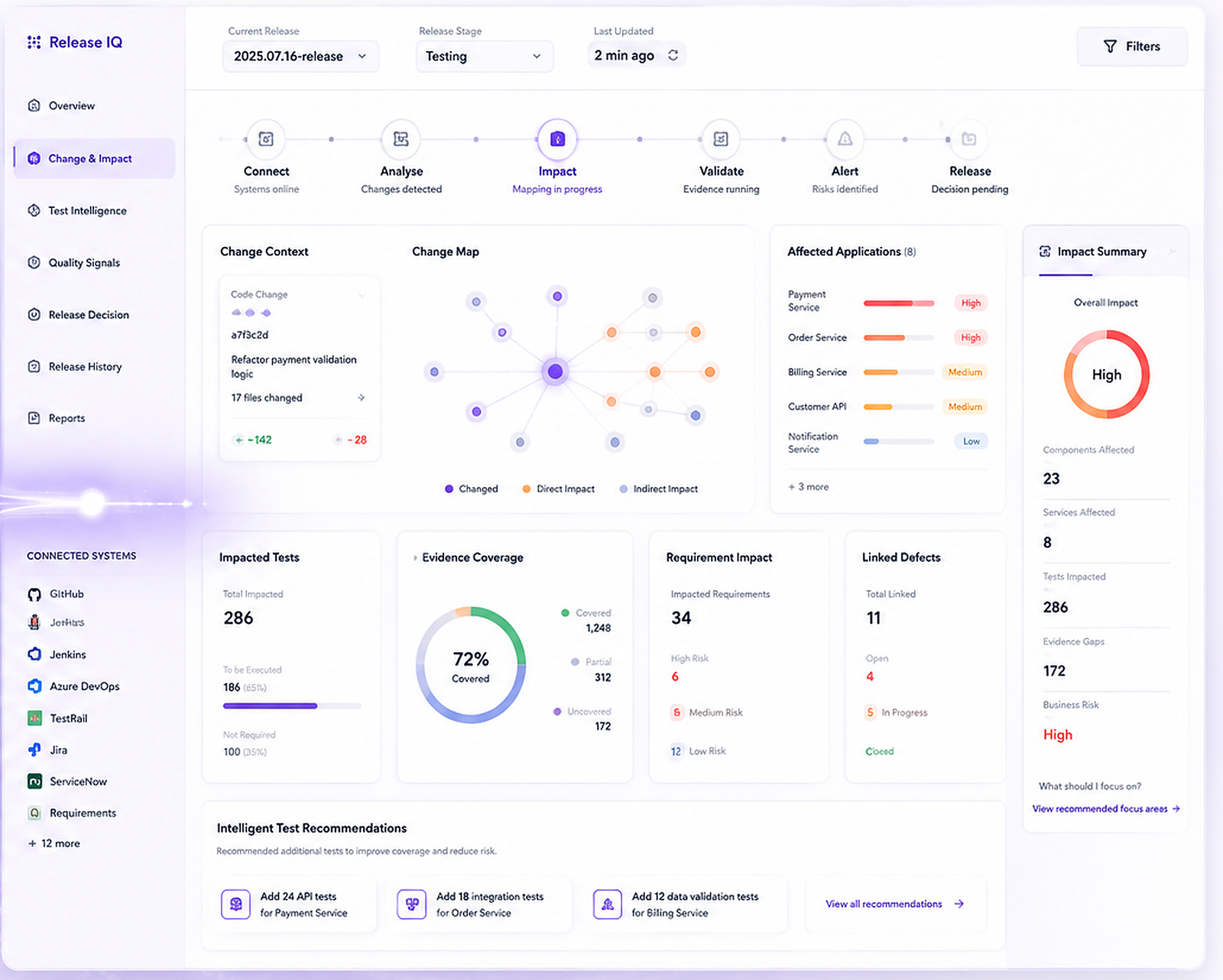Expand the + 3 more applications link

[809, 487]
